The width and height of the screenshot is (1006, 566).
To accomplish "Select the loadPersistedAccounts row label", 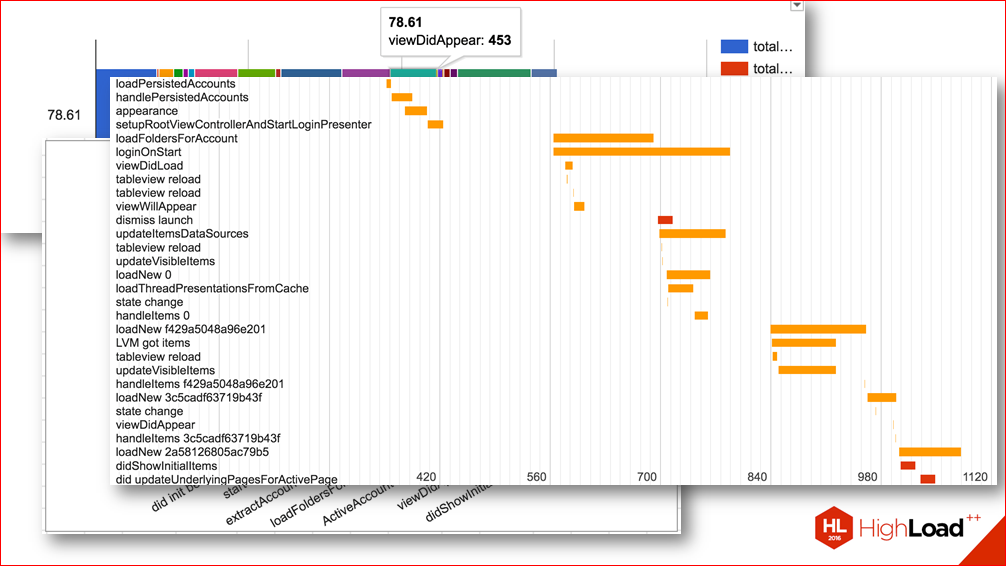I will pos(175,83).
